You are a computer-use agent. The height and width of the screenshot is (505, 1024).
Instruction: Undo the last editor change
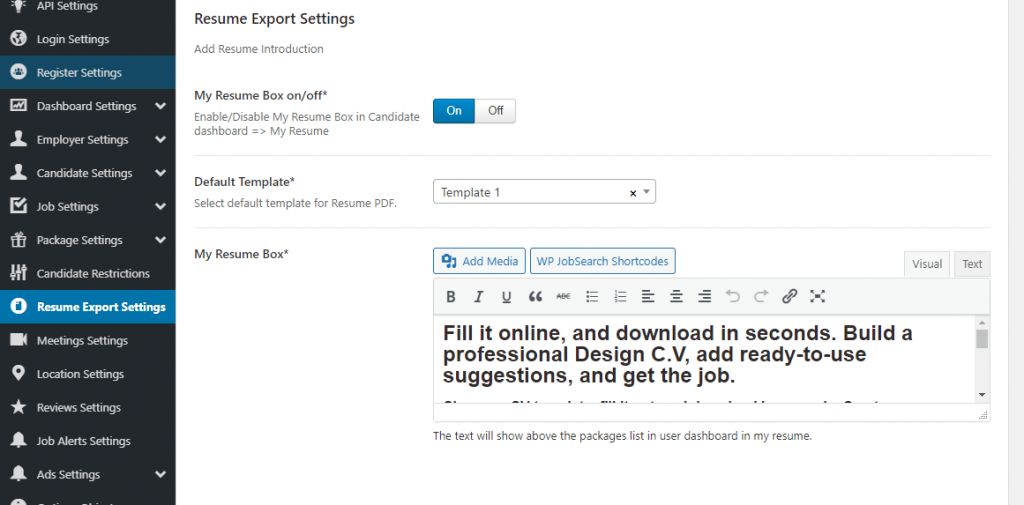733,297
